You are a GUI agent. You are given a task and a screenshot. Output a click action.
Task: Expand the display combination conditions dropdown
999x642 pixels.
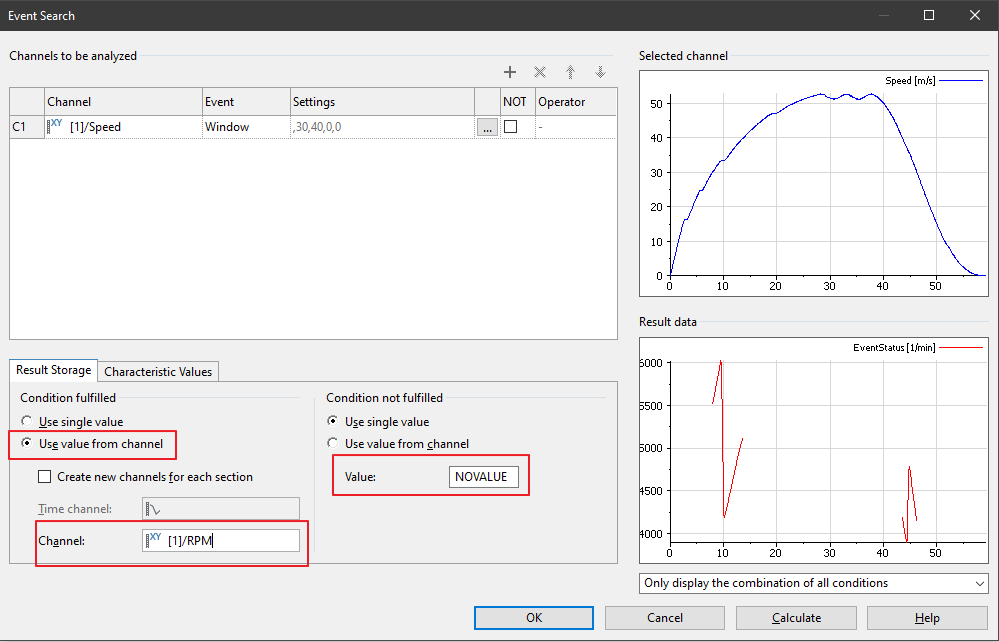[812, 583]
